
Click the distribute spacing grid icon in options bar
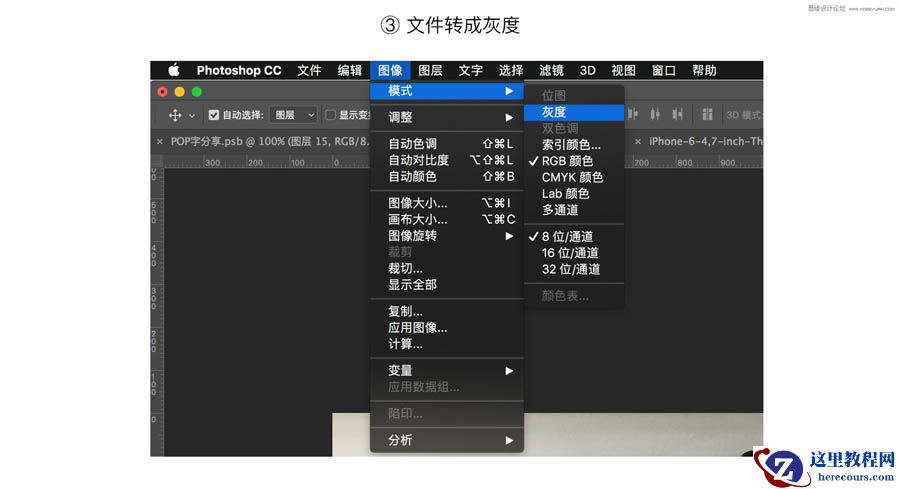coord(707,115)
